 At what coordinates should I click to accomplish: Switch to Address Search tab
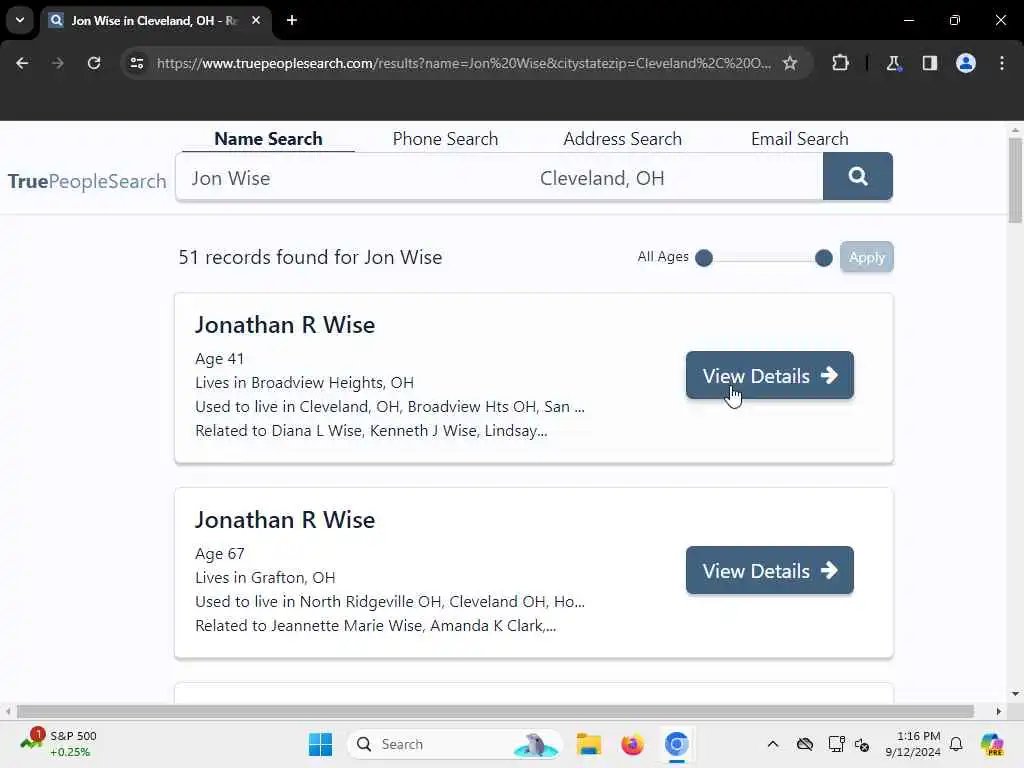(x=622, y=138)
